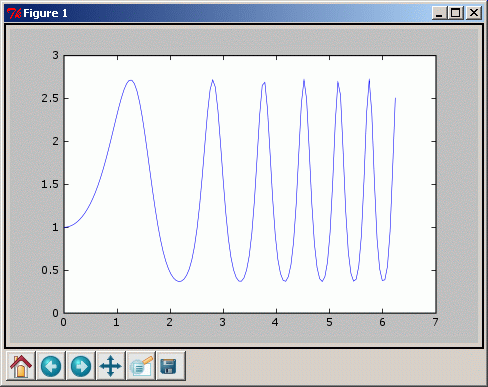Click the curve trough near x=2
This screenshot has width=488, height=387.
pyautogui.click(x=179, y=281)
